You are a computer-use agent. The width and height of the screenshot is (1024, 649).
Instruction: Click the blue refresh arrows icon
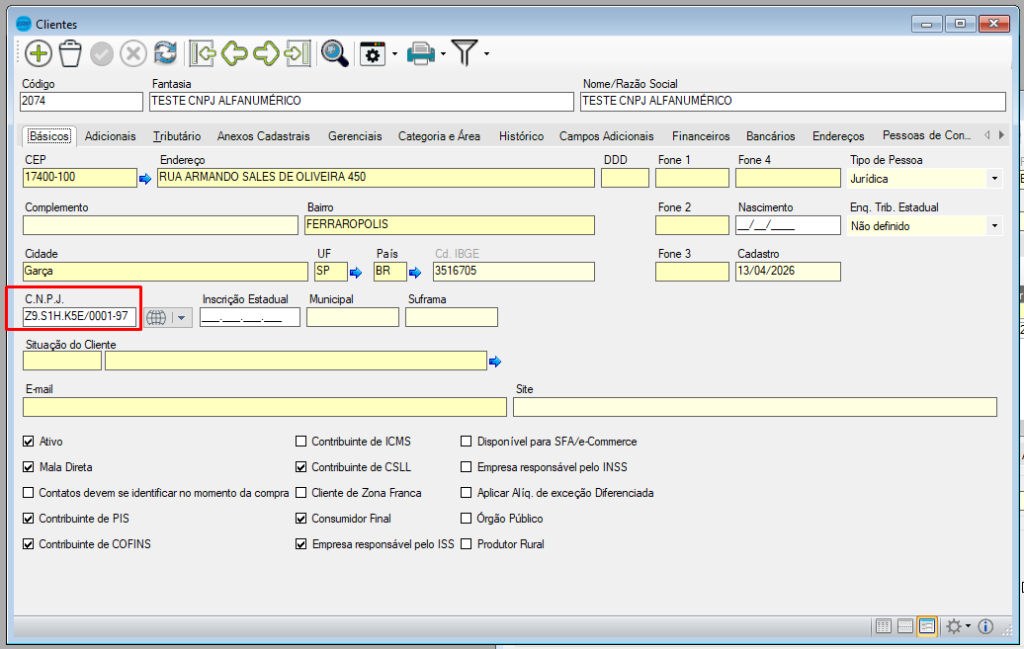point(165,54)
